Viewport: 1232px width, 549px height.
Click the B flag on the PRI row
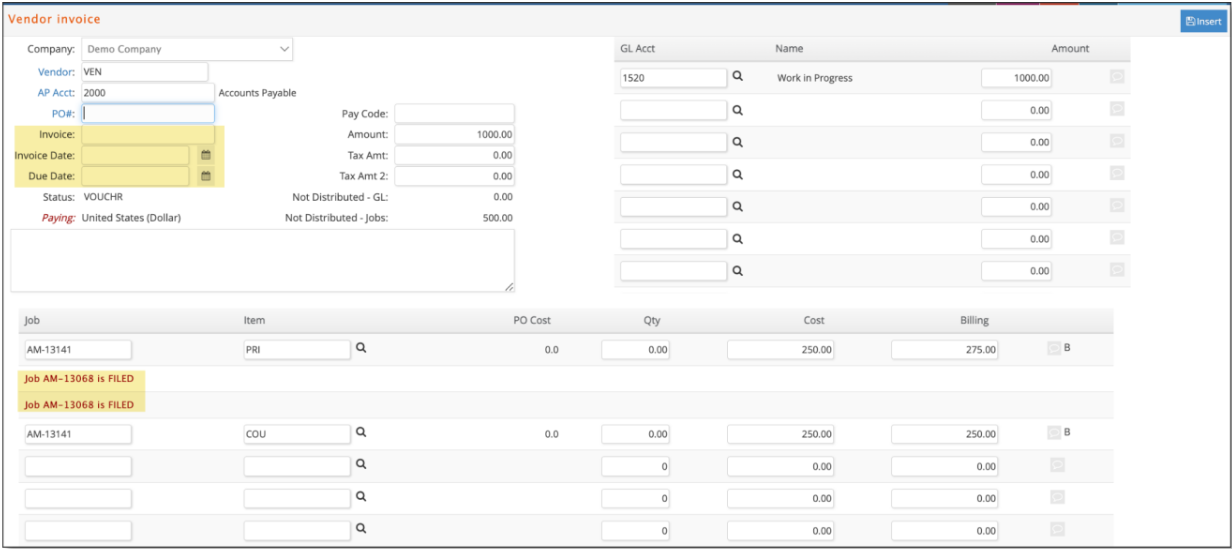click(x=1067, y=348)
